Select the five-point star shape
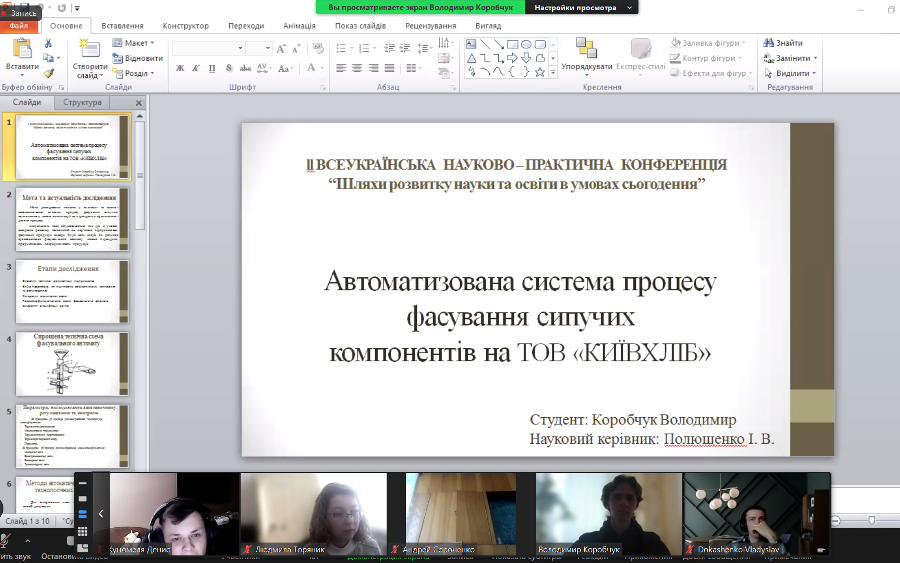 point(540,72)
